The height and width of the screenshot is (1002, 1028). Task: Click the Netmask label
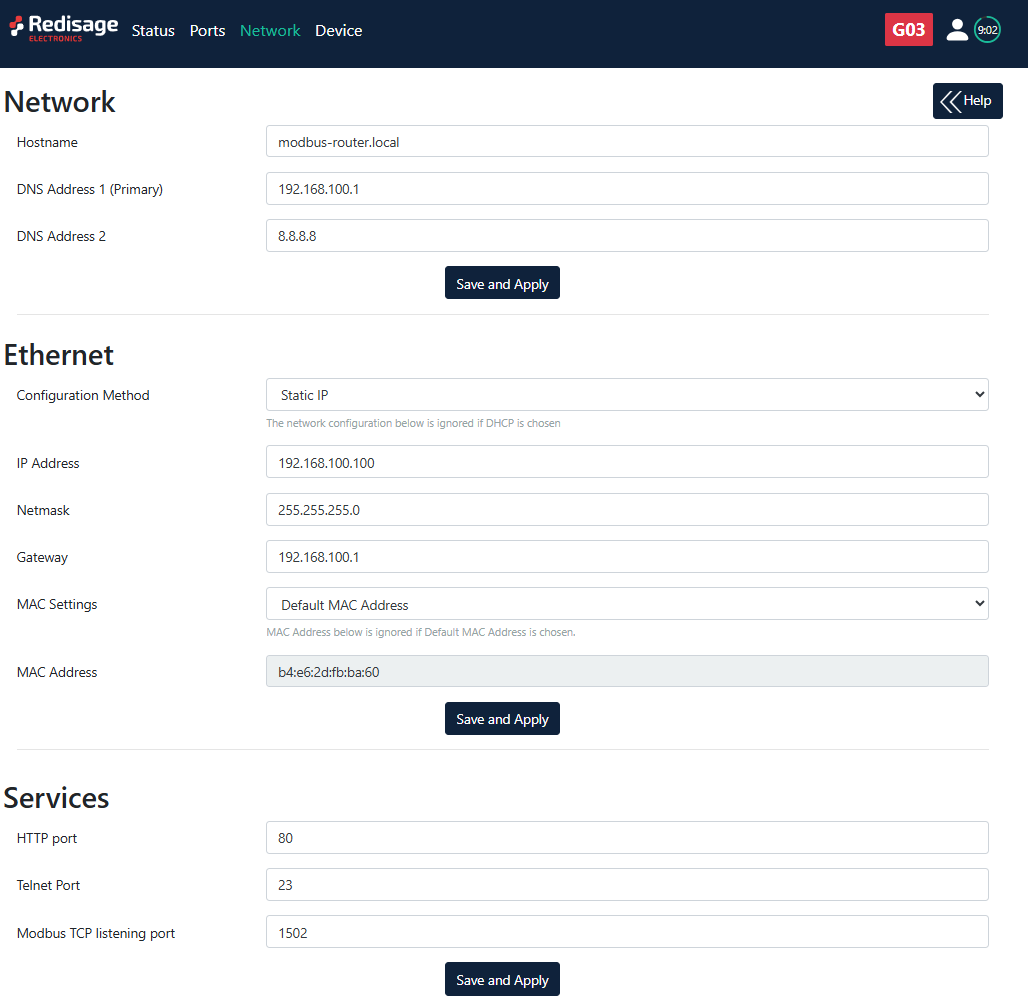pos(43,510)
